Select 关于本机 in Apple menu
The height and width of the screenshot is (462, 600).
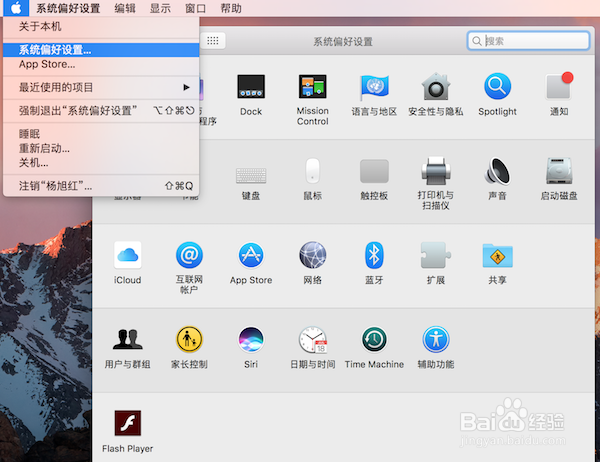[101, 26]
